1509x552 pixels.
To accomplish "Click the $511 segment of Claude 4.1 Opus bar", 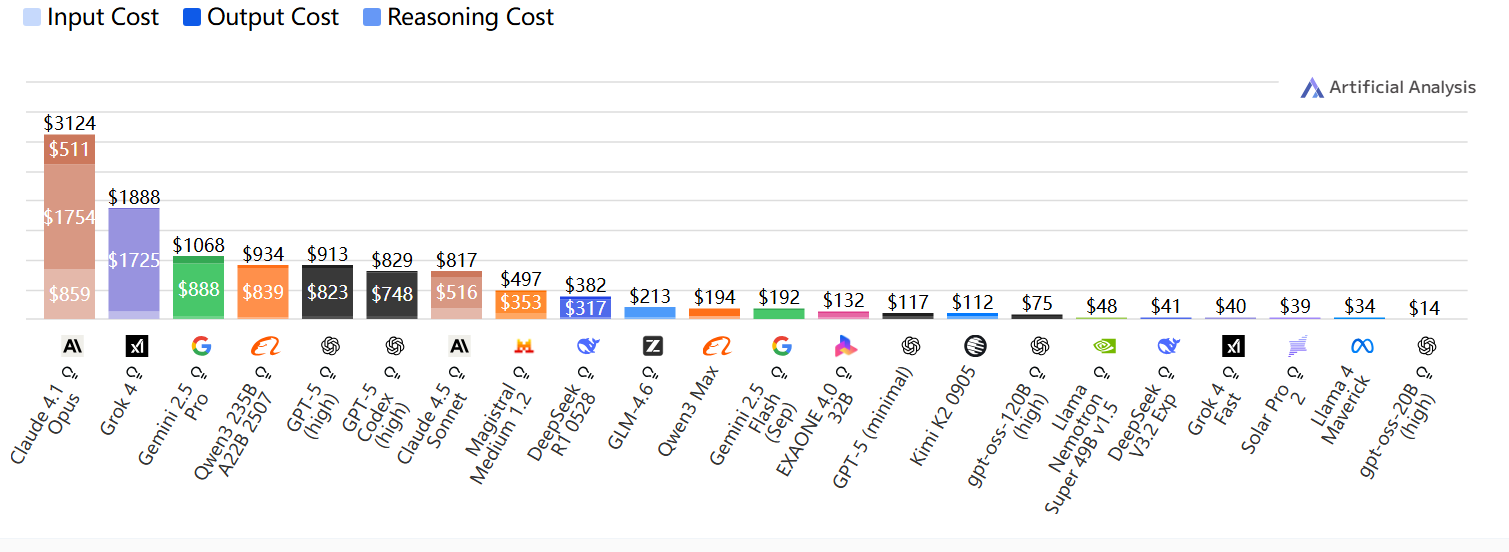I will (69, 149).
